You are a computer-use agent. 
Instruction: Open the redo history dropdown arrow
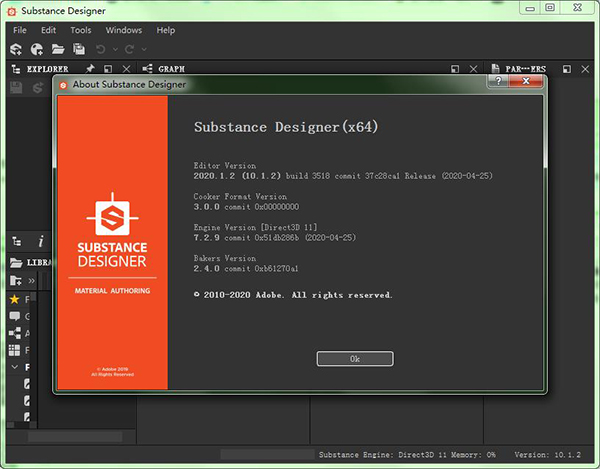[x=144, y=49]
